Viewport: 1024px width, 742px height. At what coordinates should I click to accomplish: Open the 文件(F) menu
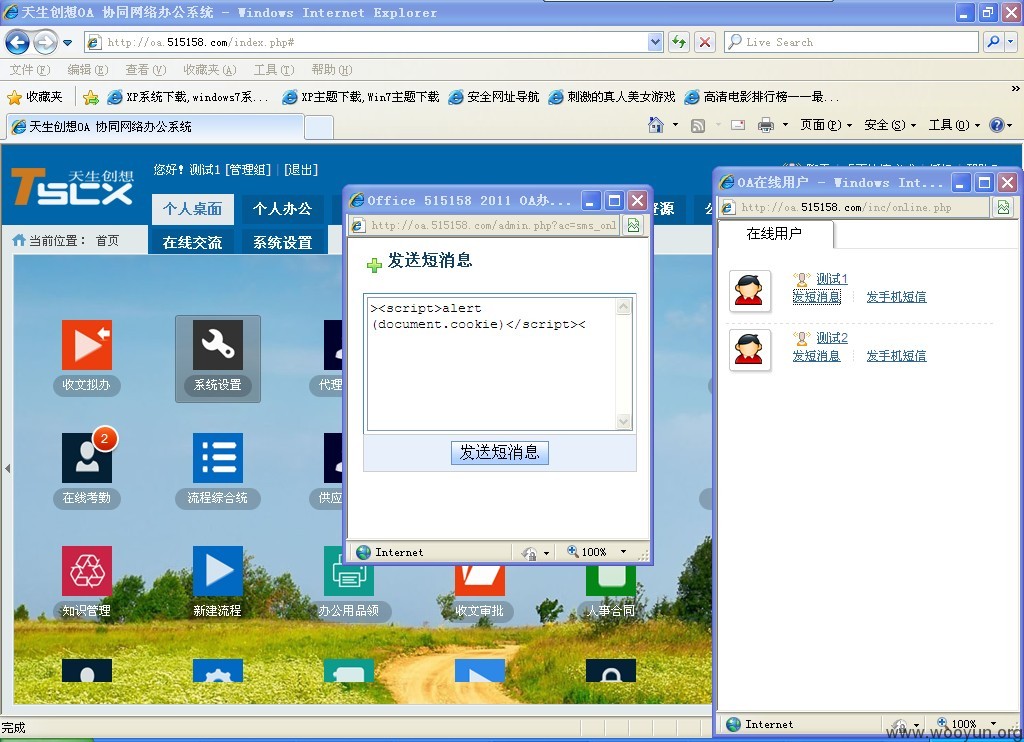coord(29,70)
